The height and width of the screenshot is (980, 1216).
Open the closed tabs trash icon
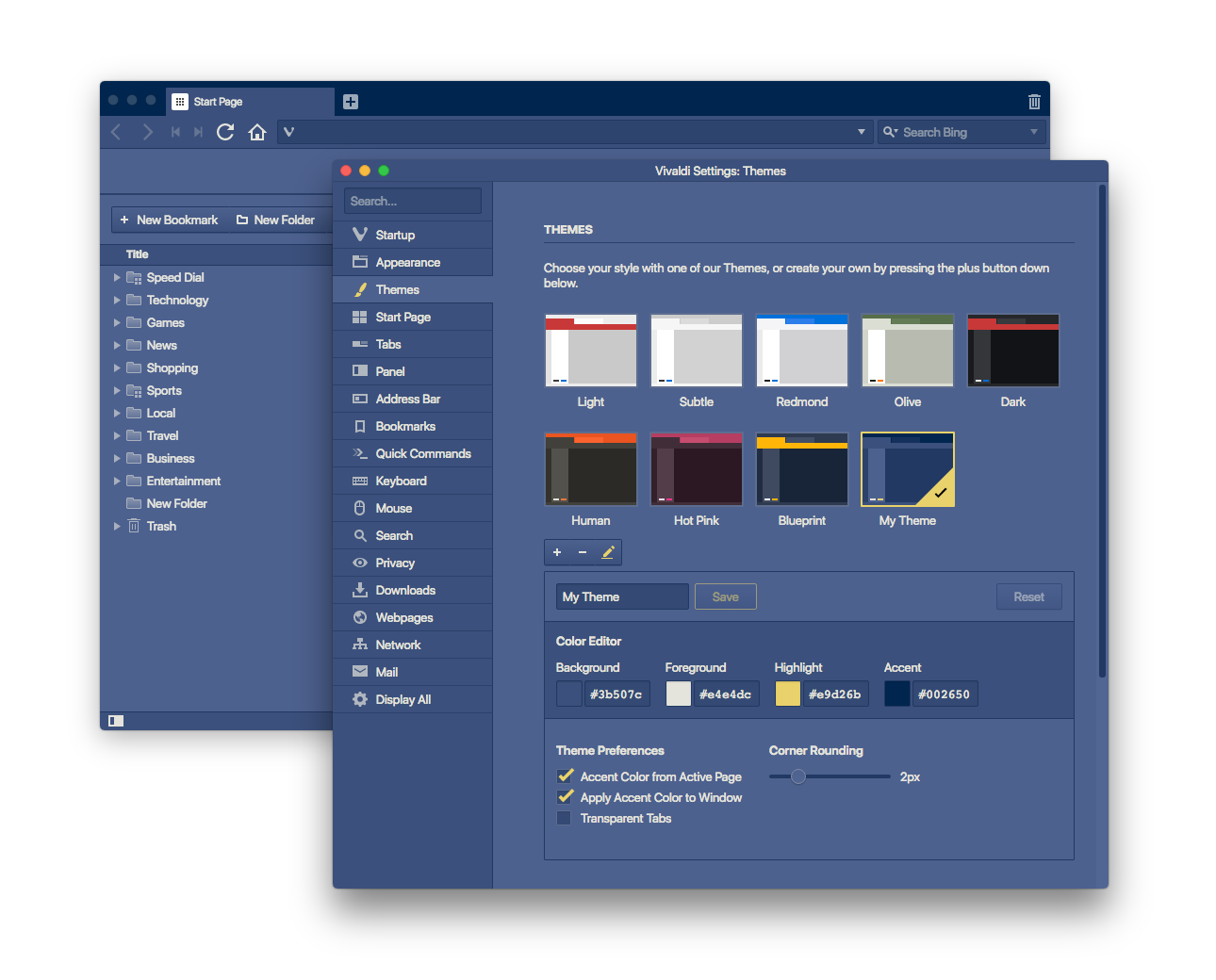pos(1034,102)
